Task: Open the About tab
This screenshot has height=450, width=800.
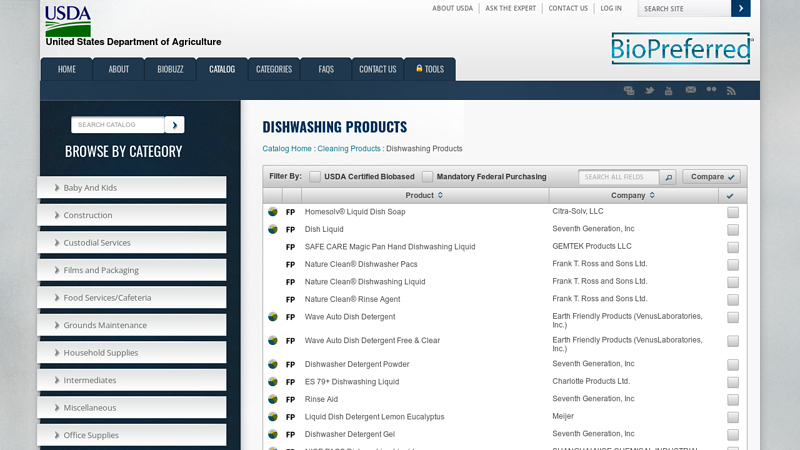Action: point(118,69)
